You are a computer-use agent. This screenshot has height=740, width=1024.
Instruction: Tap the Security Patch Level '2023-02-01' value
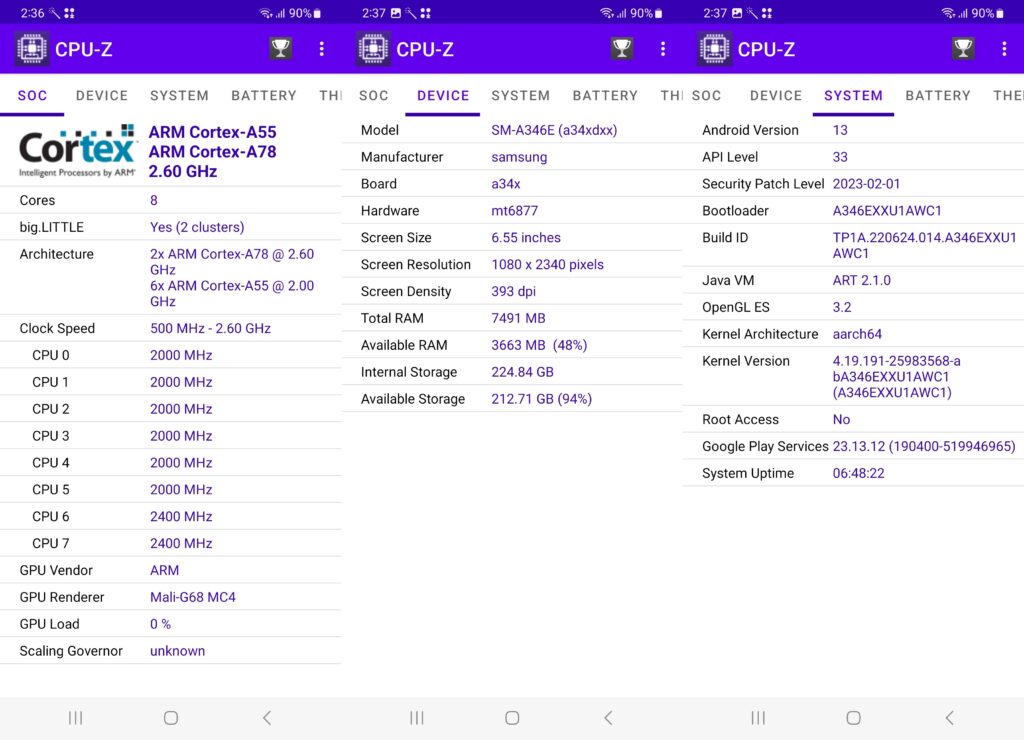tap(866, 184)
